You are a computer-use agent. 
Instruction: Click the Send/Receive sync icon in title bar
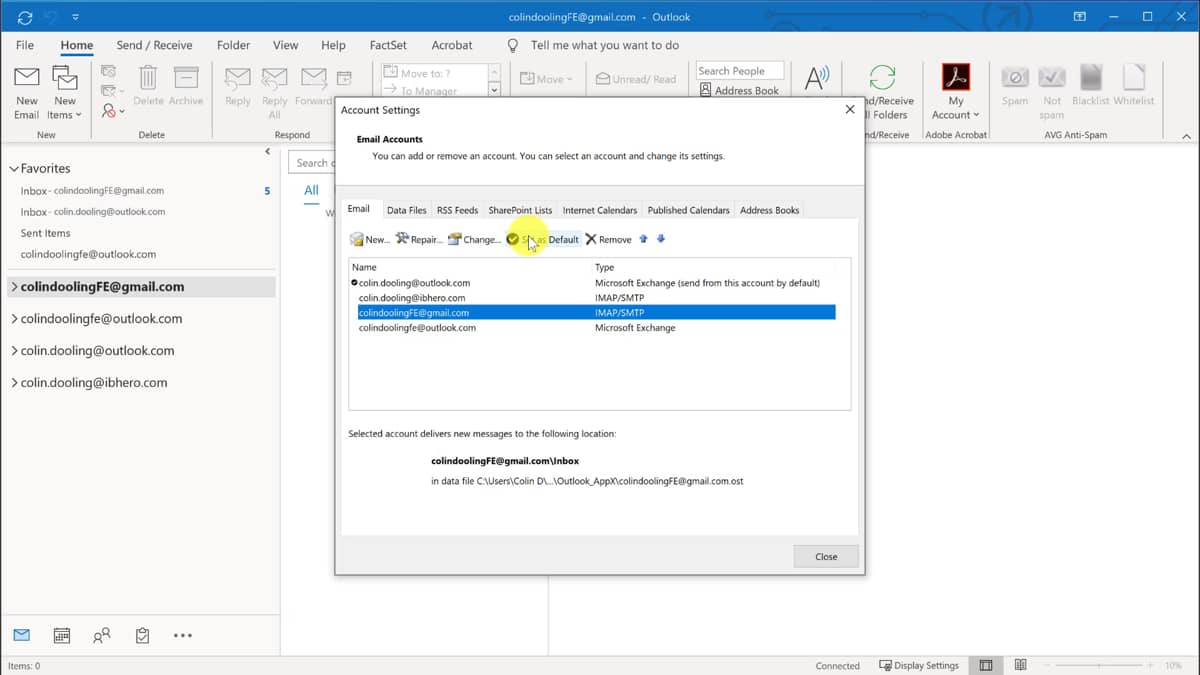(x=25, y=17)
